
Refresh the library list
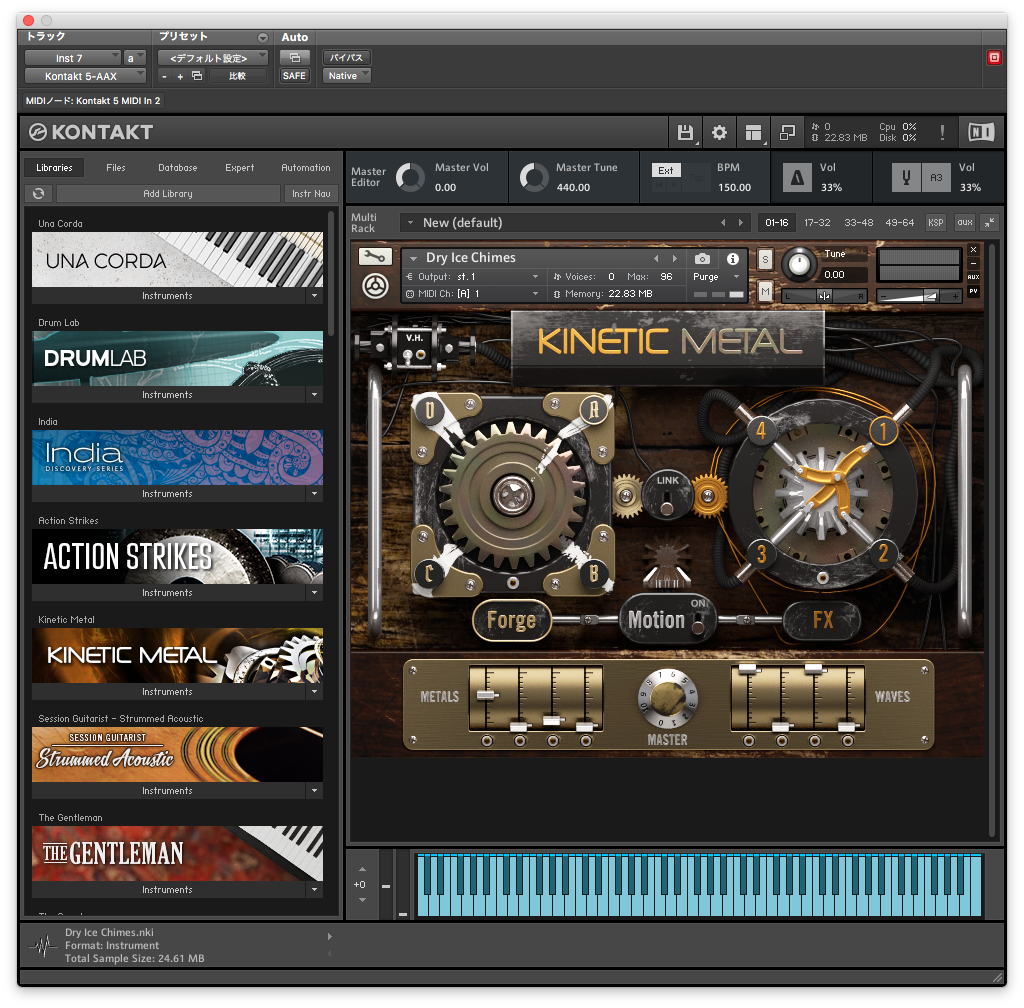tap(39, 193)
